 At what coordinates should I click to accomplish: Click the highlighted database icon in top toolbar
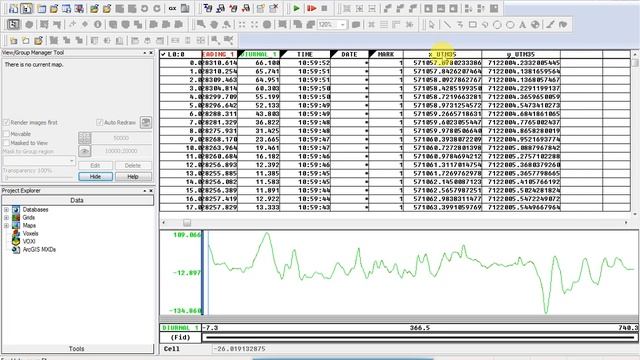coord(27,8)
